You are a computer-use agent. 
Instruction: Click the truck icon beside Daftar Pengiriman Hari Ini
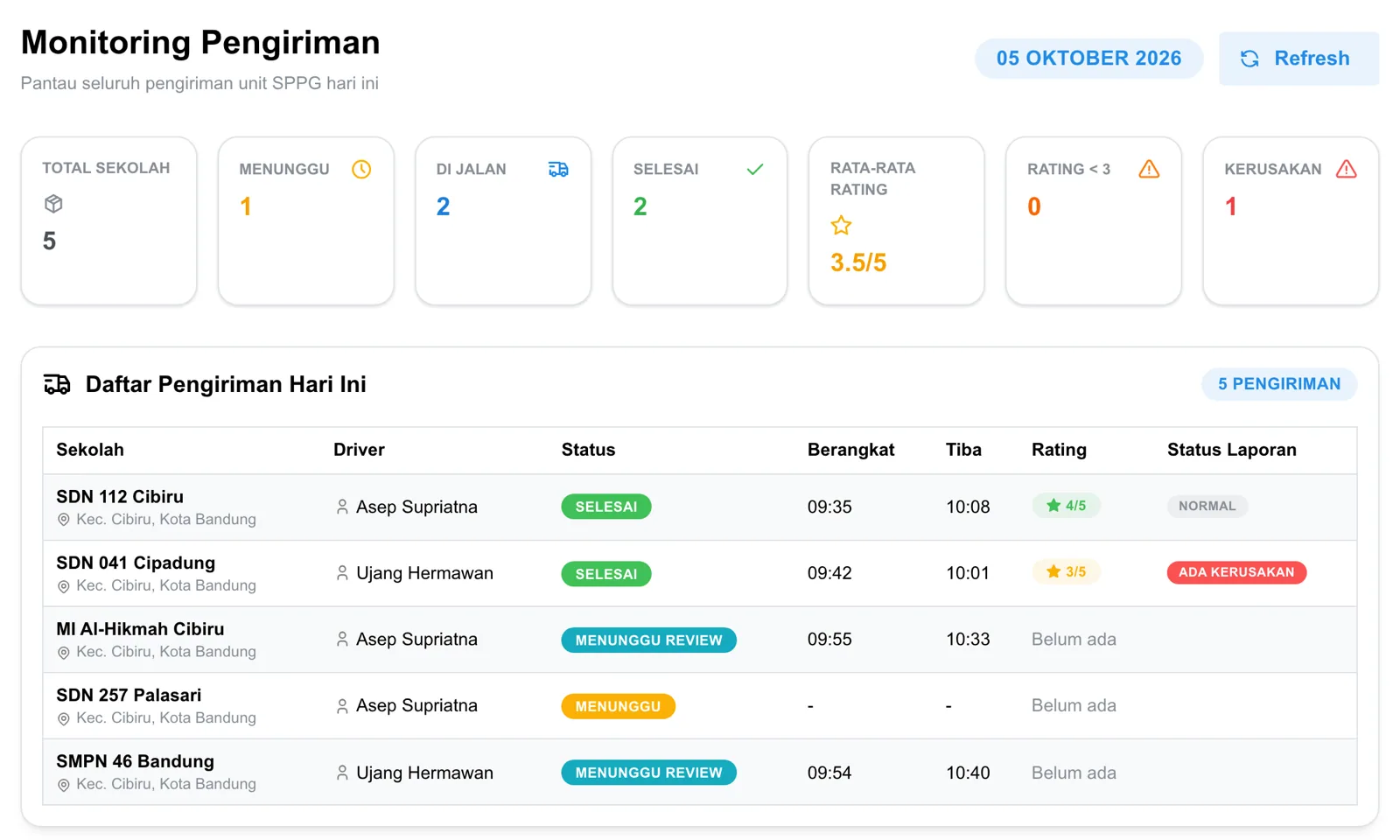[57, 384]
